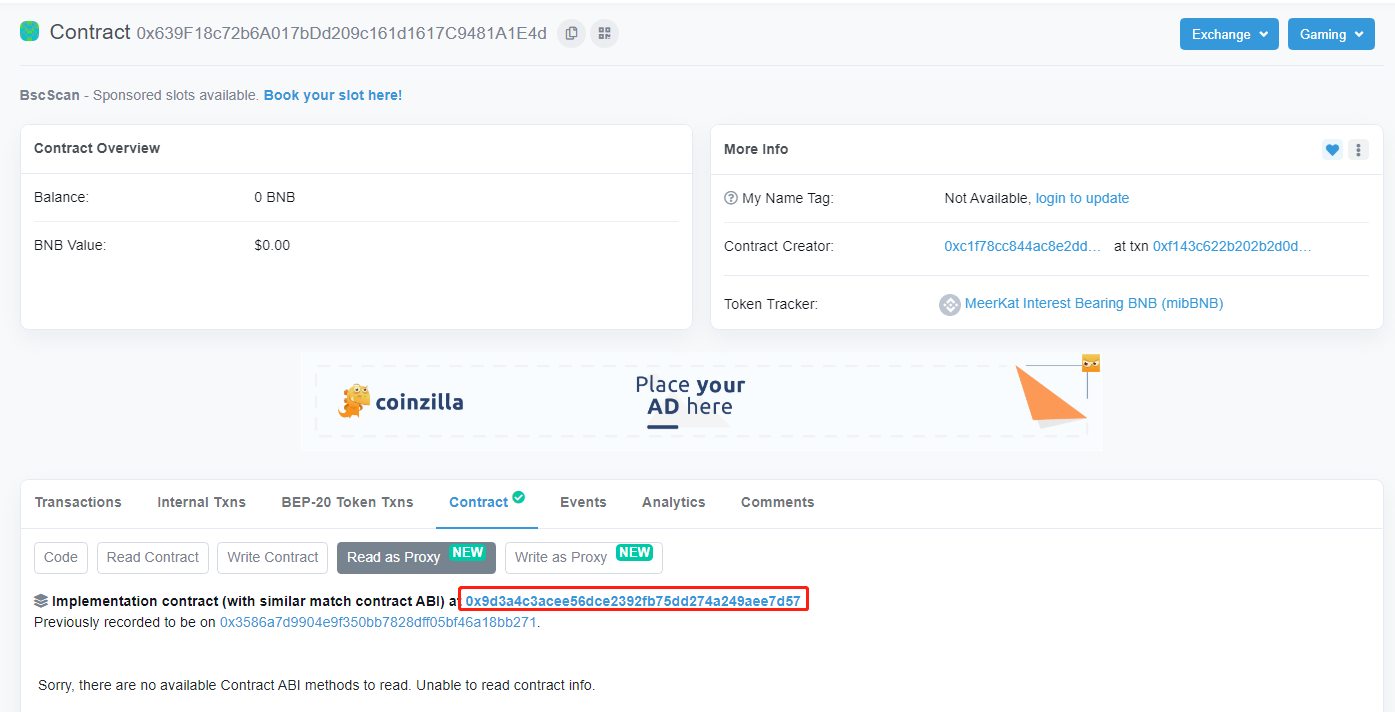Click the BNB token icon near MeerKat
The image size is (1395, 712).
950,304
